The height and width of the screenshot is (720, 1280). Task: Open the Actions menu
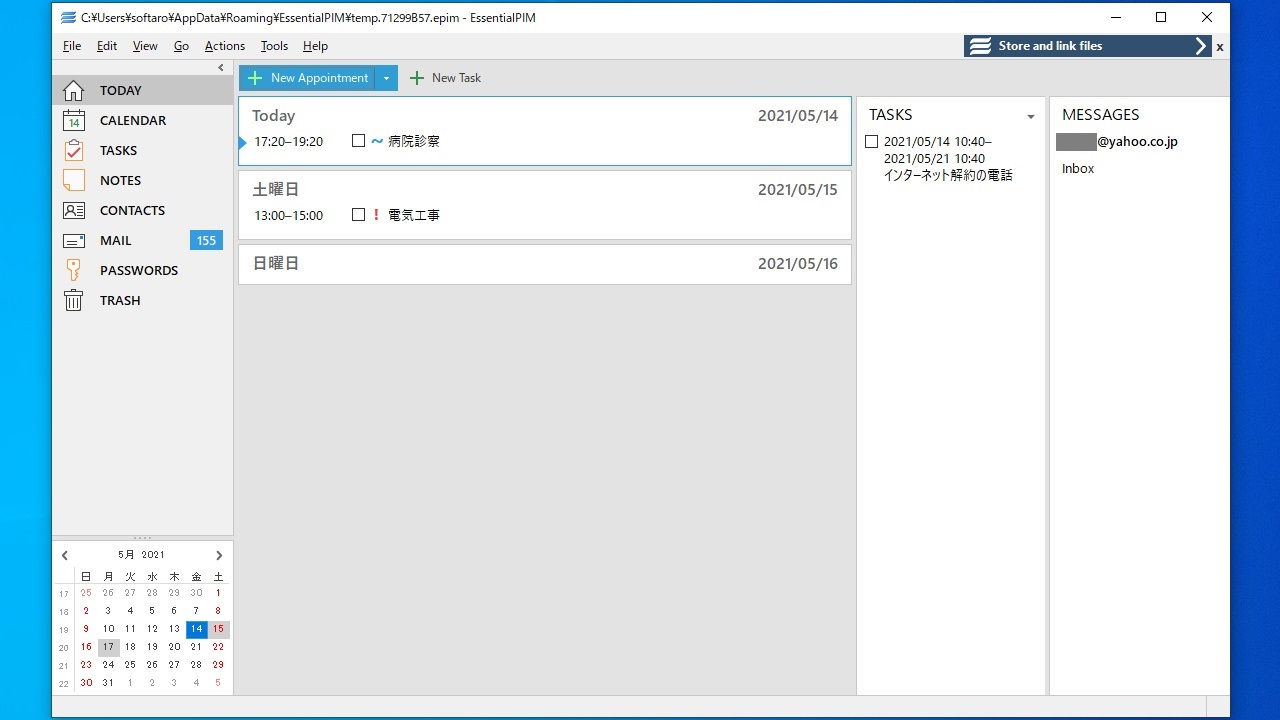tap(225, 46)
